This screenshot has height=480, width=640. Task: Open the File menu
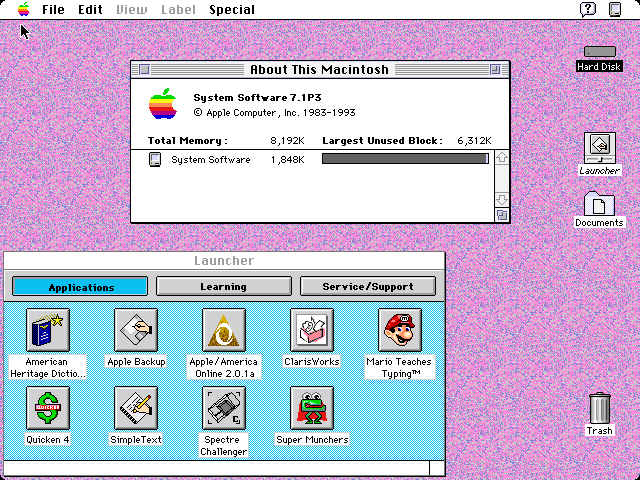pyautogui.click(x=53, y=10)
